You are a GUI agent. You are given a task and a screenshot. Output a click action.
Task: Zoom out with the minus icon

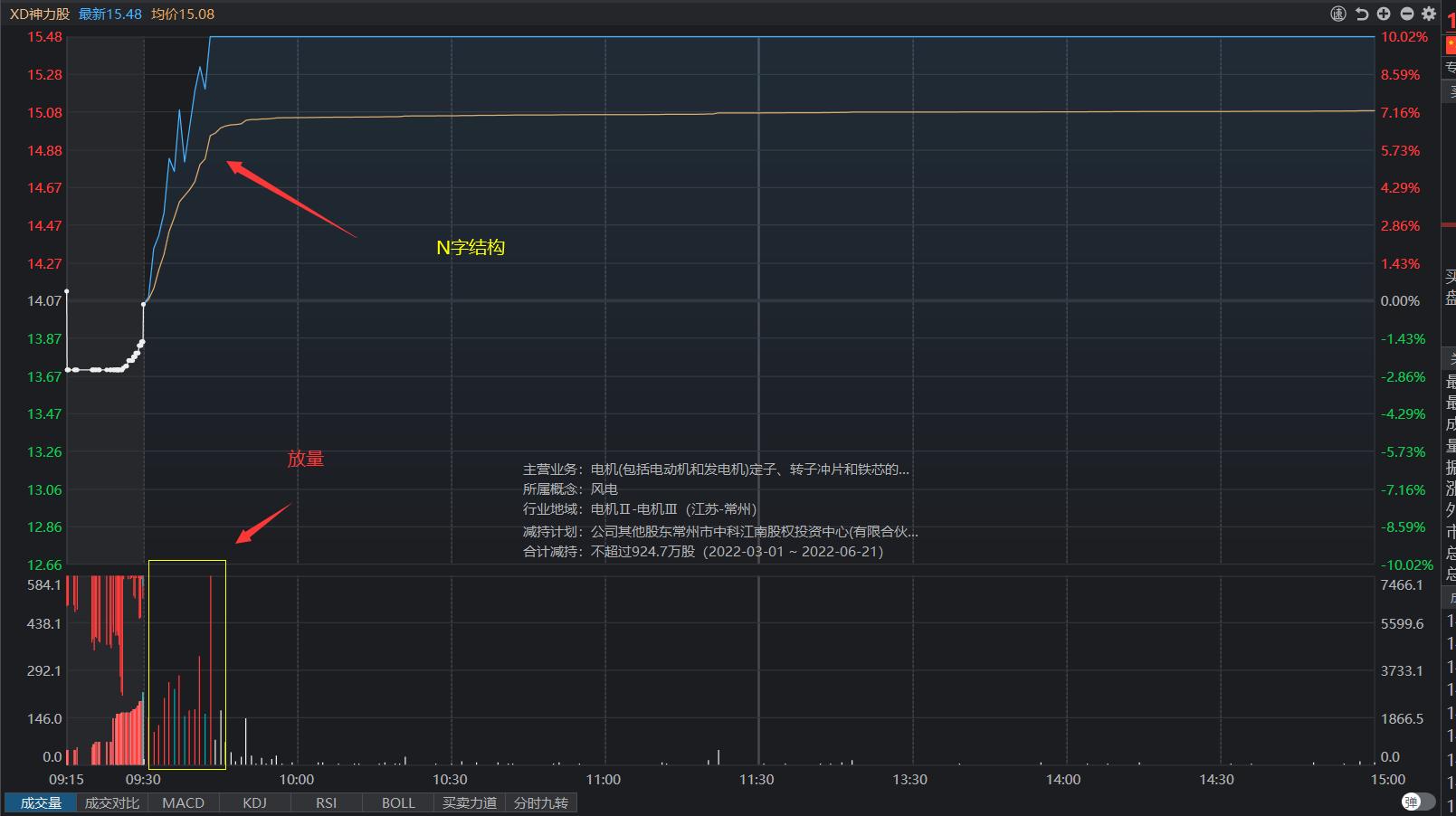pyautogui.click(x=1406, y=14)
